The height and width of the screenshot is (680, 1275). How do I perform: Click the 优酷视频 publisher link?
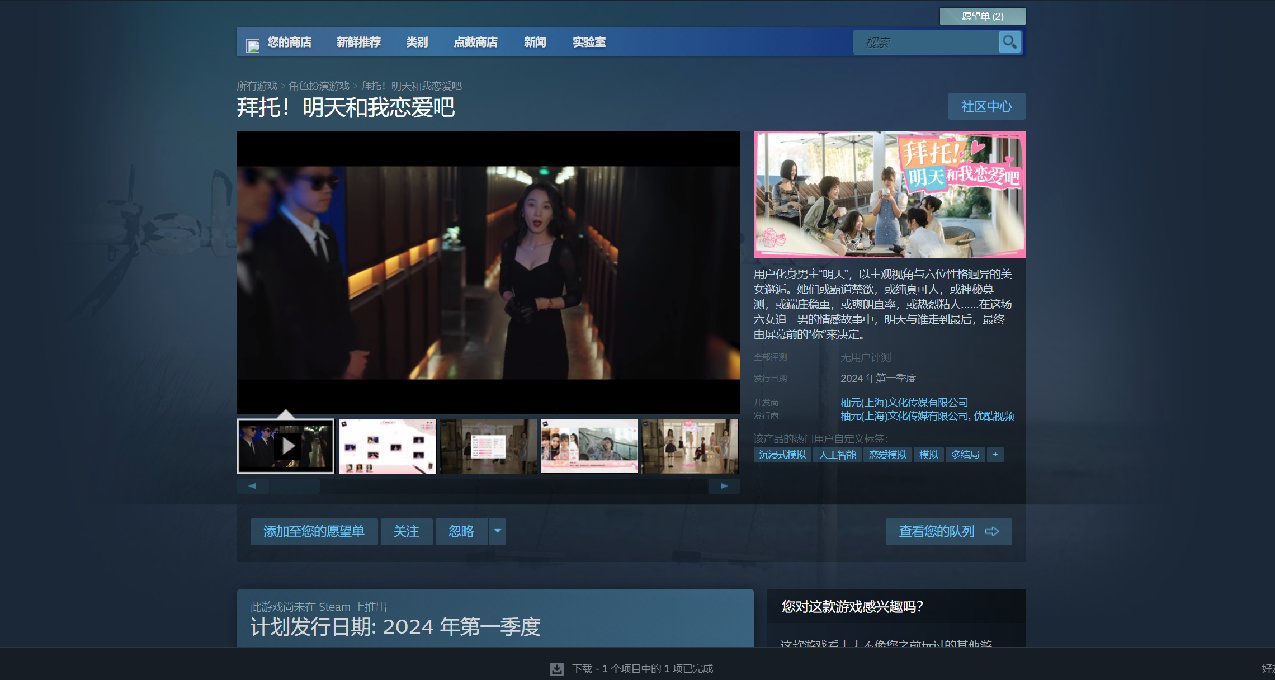pyautogui.click(x=994, y=416)
